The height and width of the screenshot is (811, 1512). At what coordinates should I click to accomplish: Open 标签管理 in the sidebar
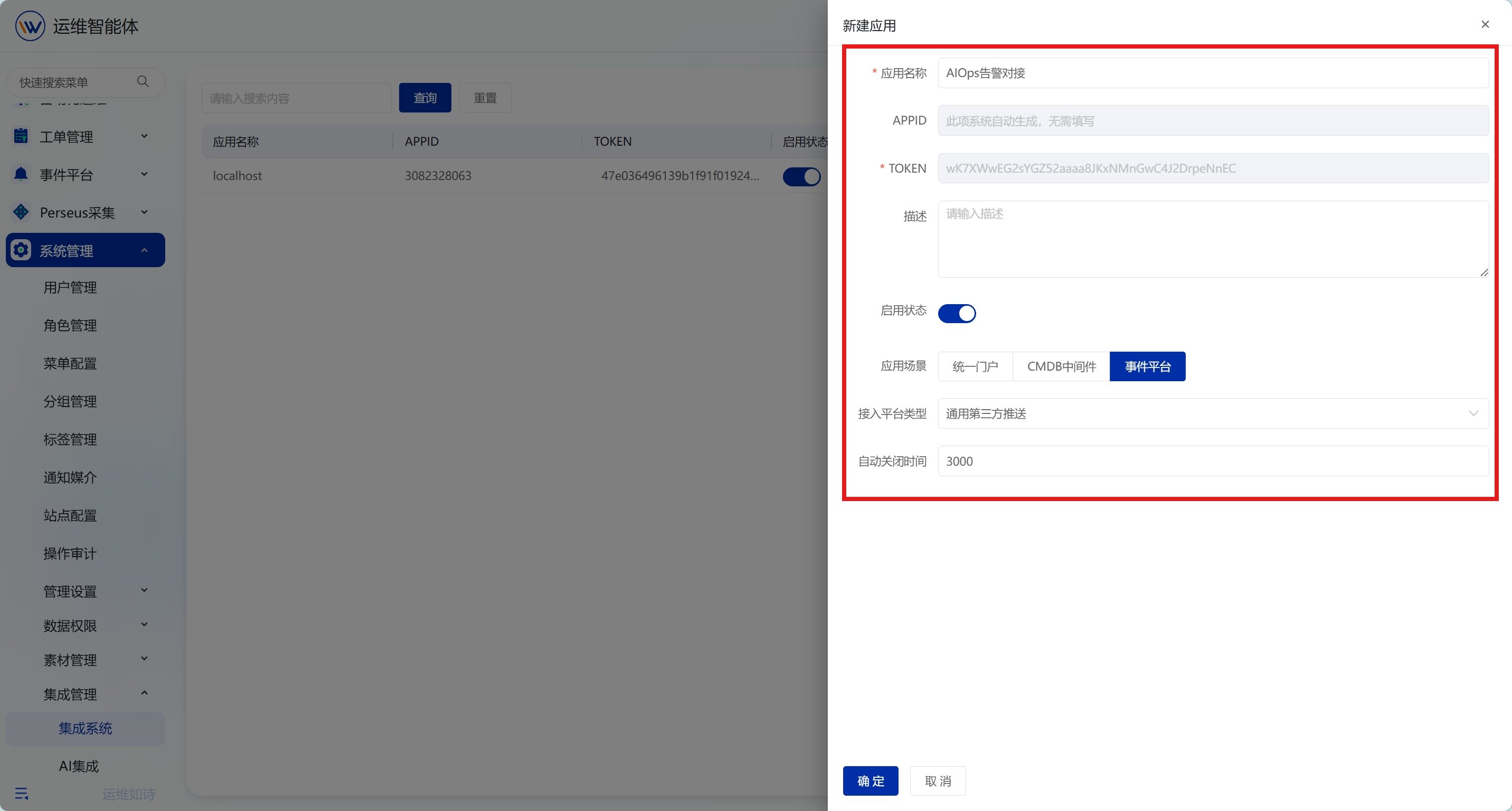coord(70,439)
